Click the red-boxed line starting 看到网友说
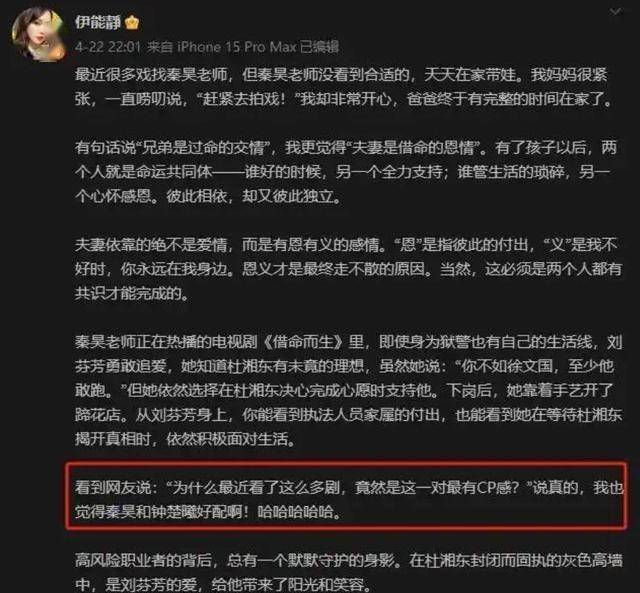 [x=349, y=487]
